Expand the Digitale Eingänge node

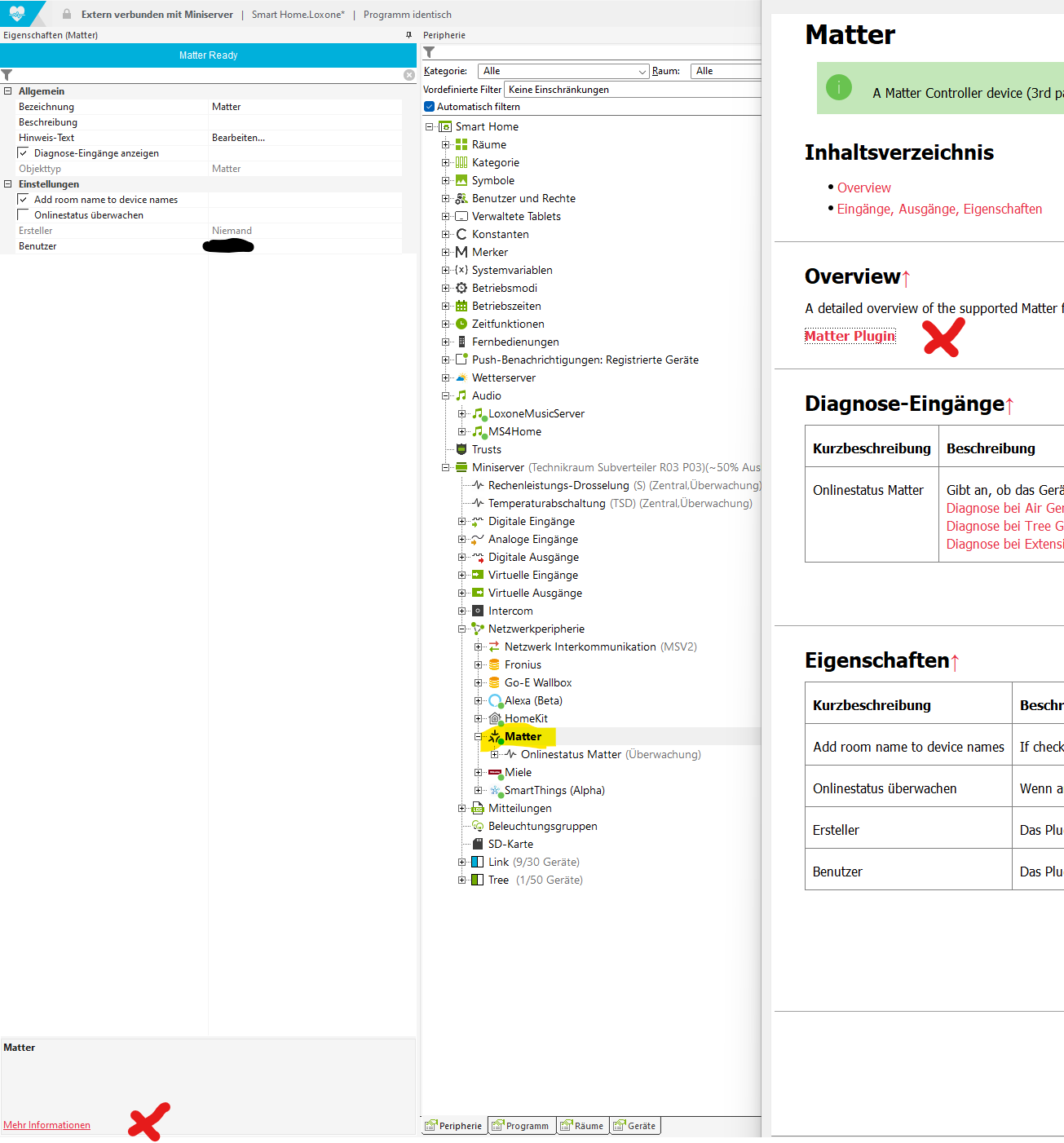coord(461,521)
